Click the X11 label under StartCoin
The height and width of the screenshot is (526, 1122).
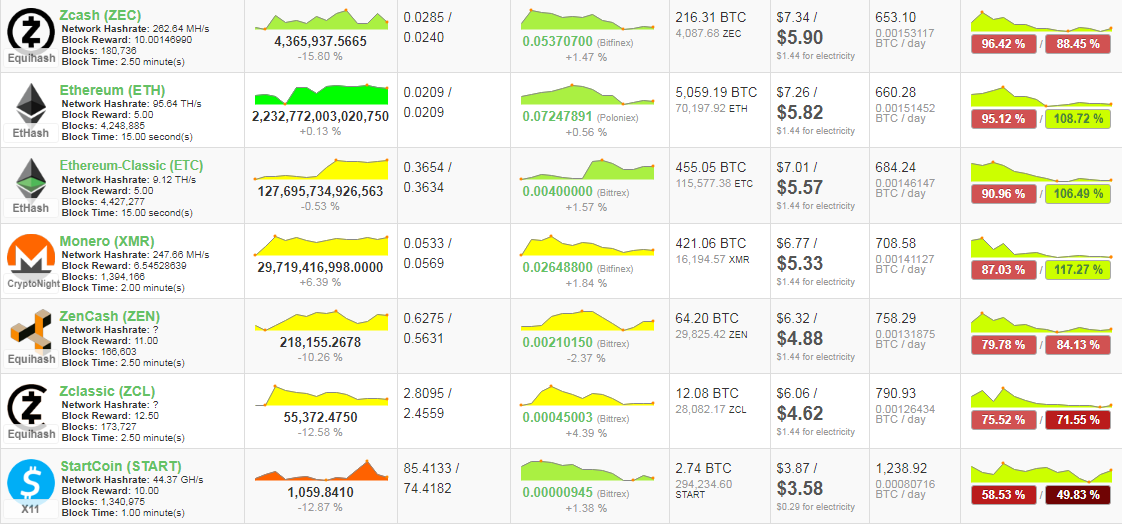pos(30,509)
